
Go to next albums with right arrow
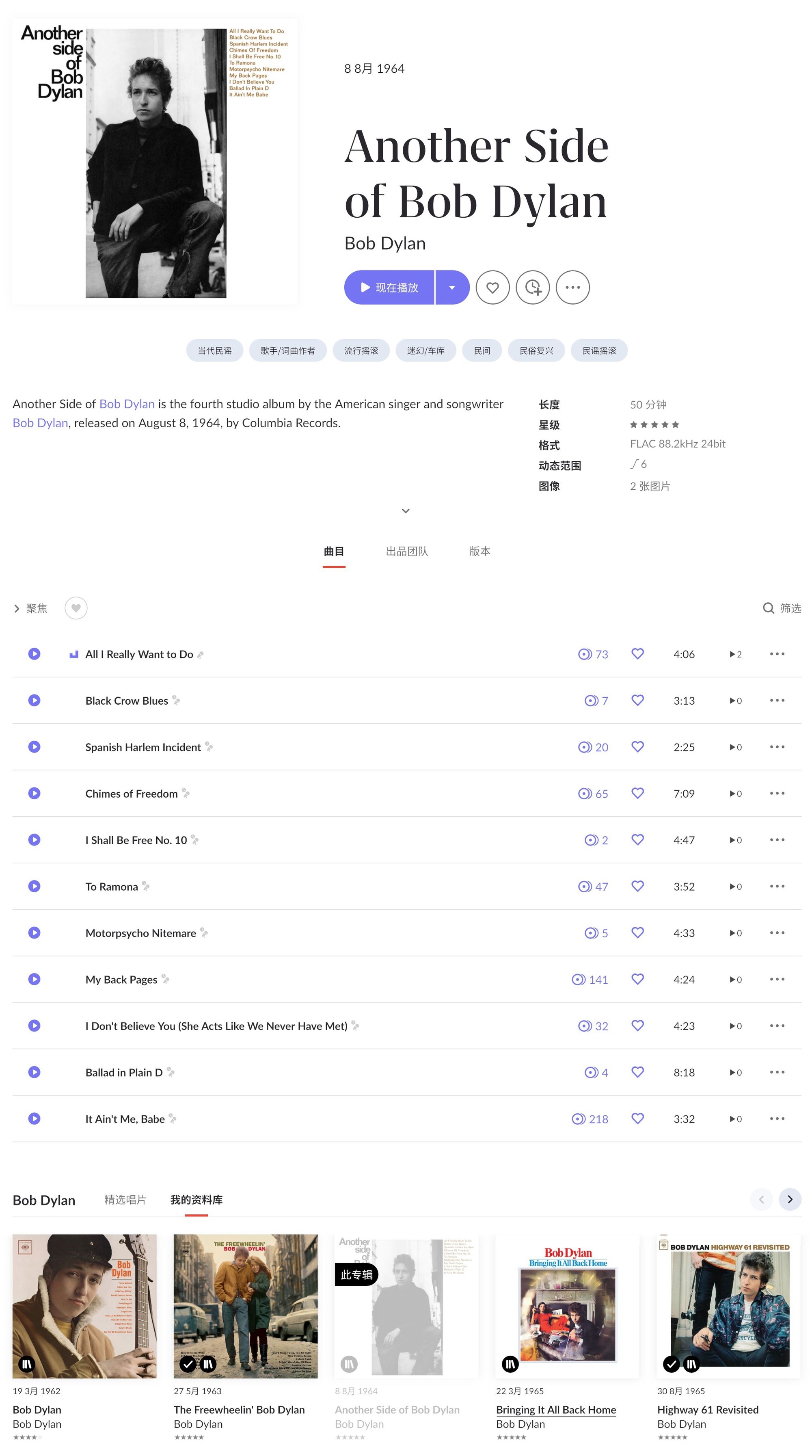coord(790,1199)
